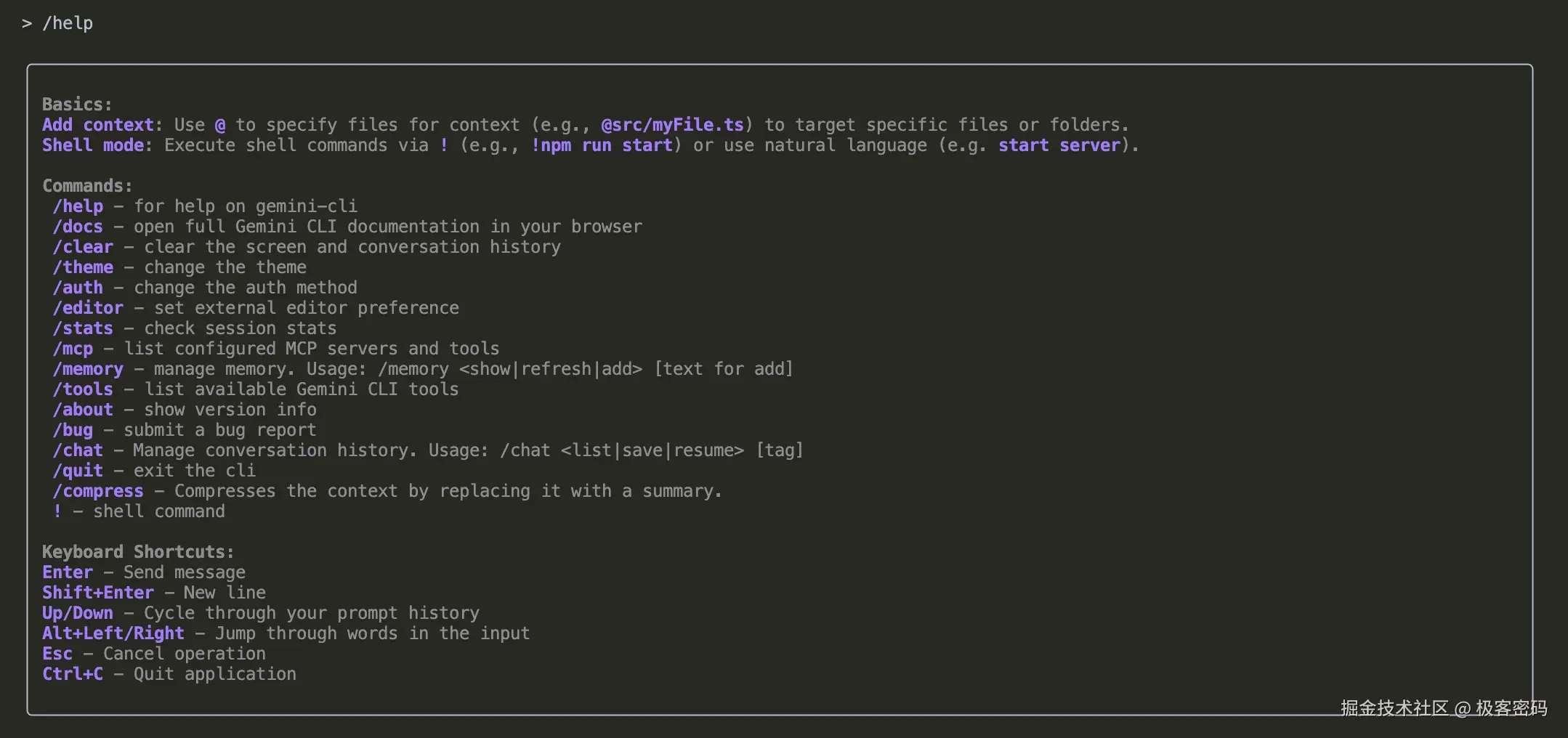Click the Ctrl+C shortcut label

72,674
